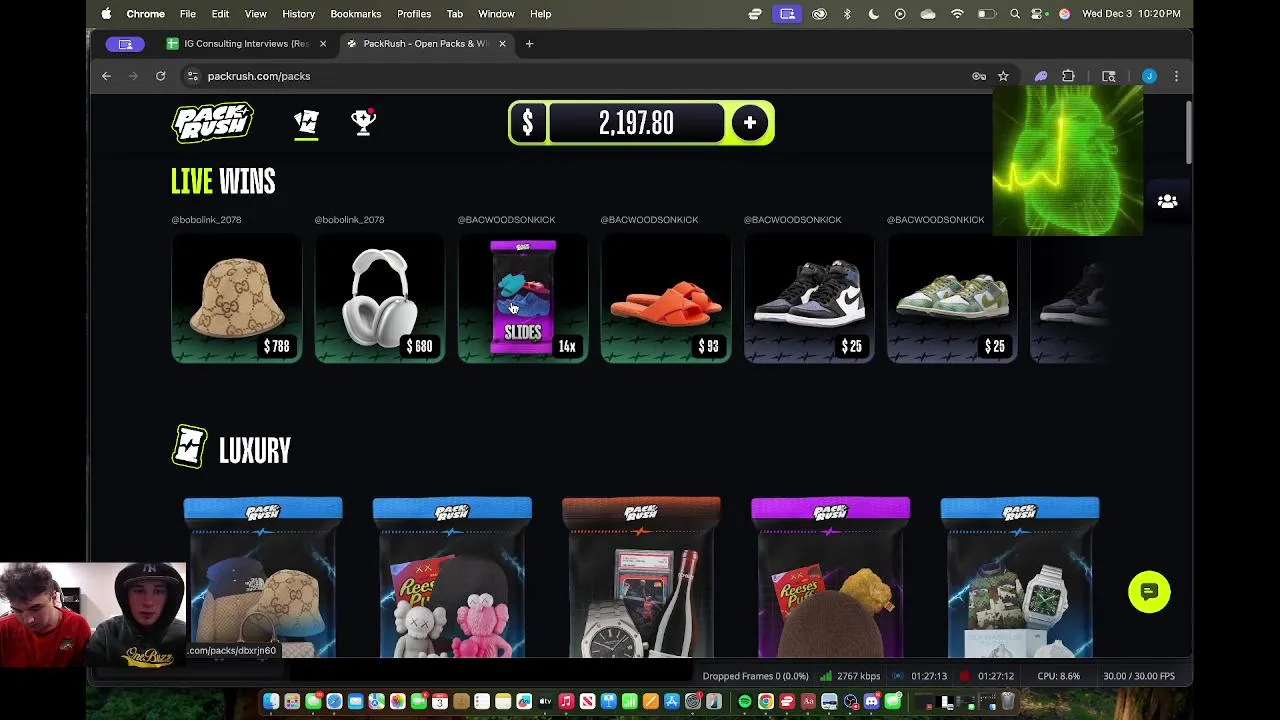Open the Luxury pack with camo jacket
This screenshot has height=720, width=1280.
(1019, 577)
